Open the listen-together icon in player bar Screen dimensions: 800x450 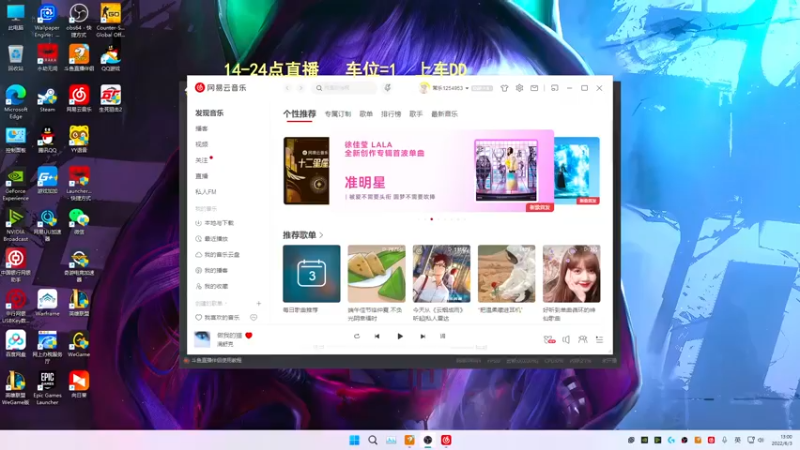tap(582, 339)
